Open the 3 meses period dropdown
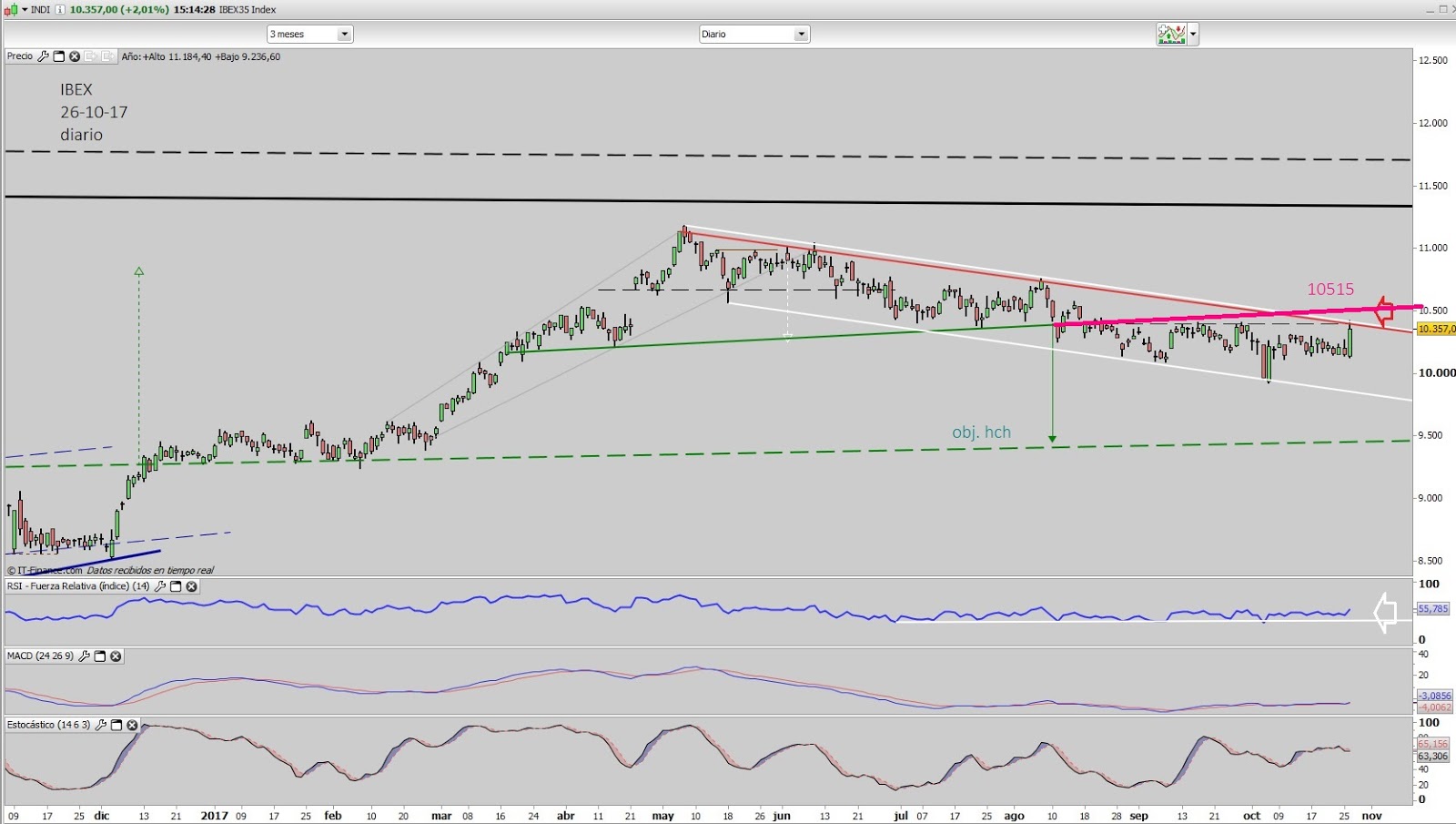Screen dimensions: 1456x824 (x=309, y=34)
